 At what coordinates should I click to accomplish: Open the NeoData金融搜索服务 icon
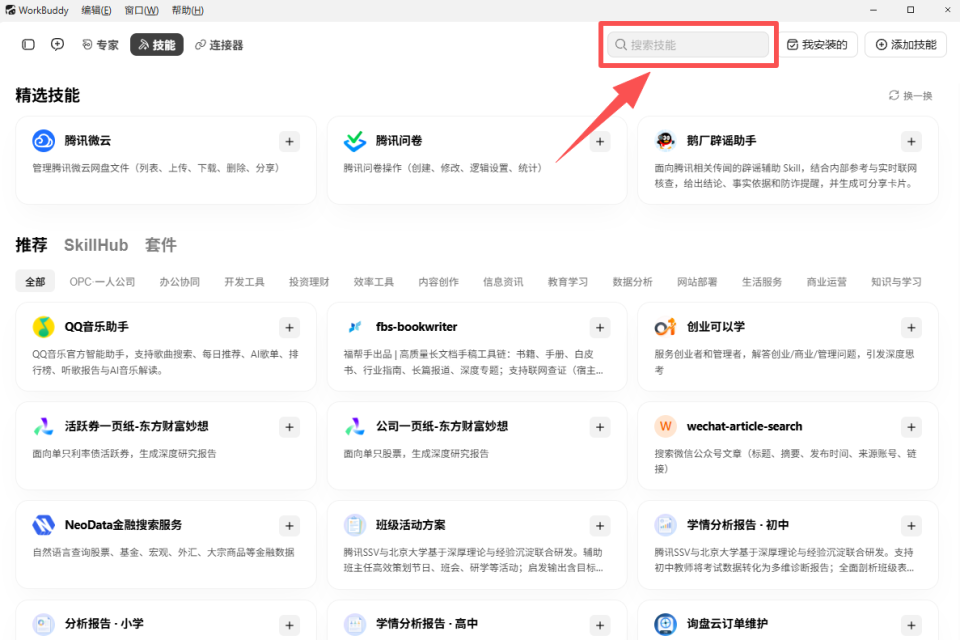43,525
